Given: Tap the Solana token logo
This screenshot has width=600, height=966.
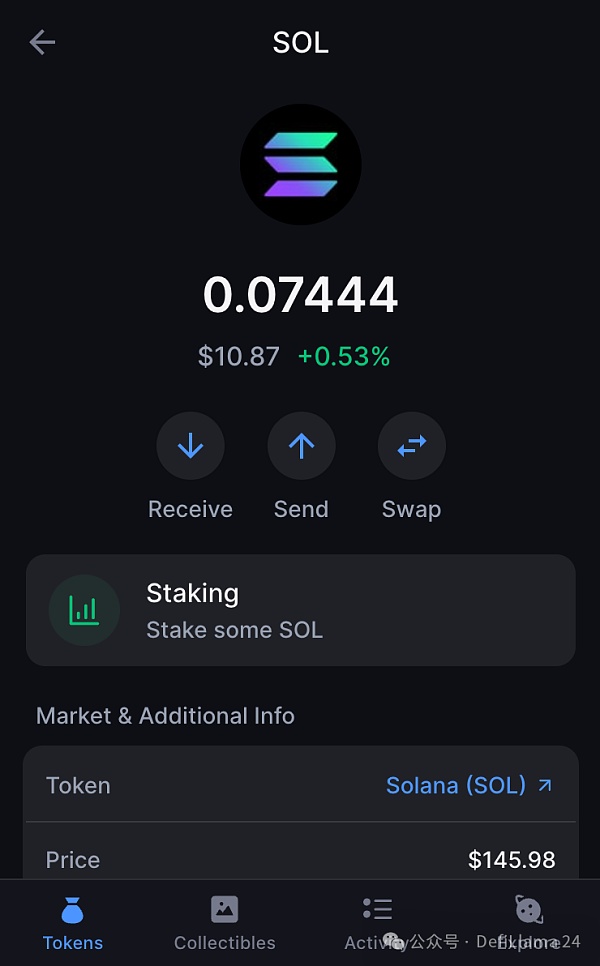Looking at the screenshot, I should coord(300,164).
